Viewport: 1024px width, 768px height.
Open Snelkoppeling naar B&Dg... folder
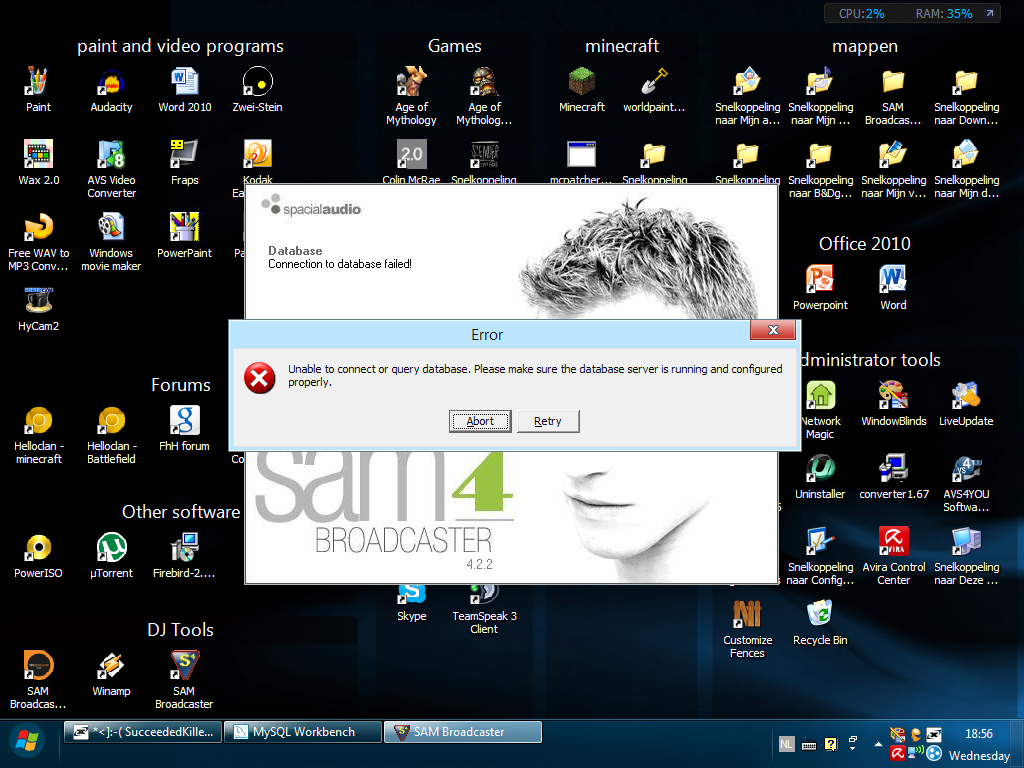pyautogui.click(x=820, y=168)
